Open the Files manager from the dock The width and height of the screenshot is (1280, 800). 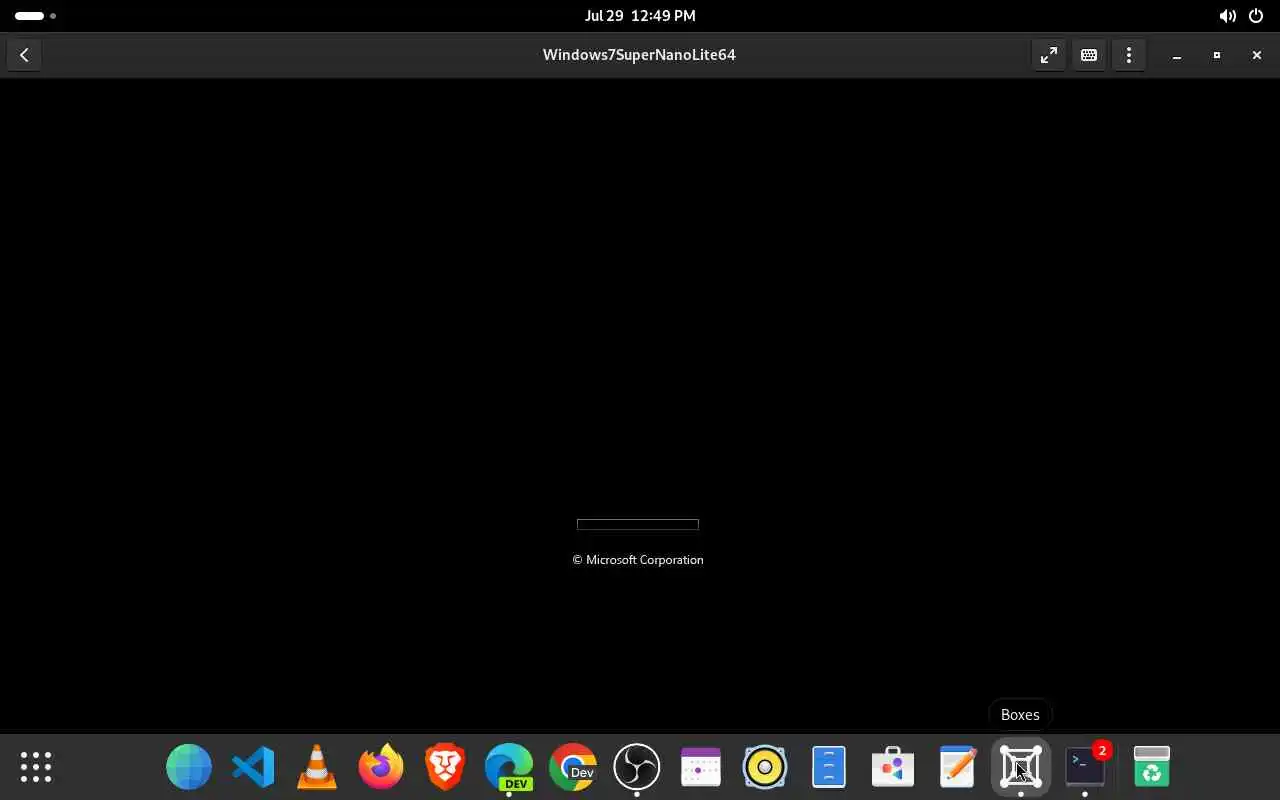tap(829, 767)
